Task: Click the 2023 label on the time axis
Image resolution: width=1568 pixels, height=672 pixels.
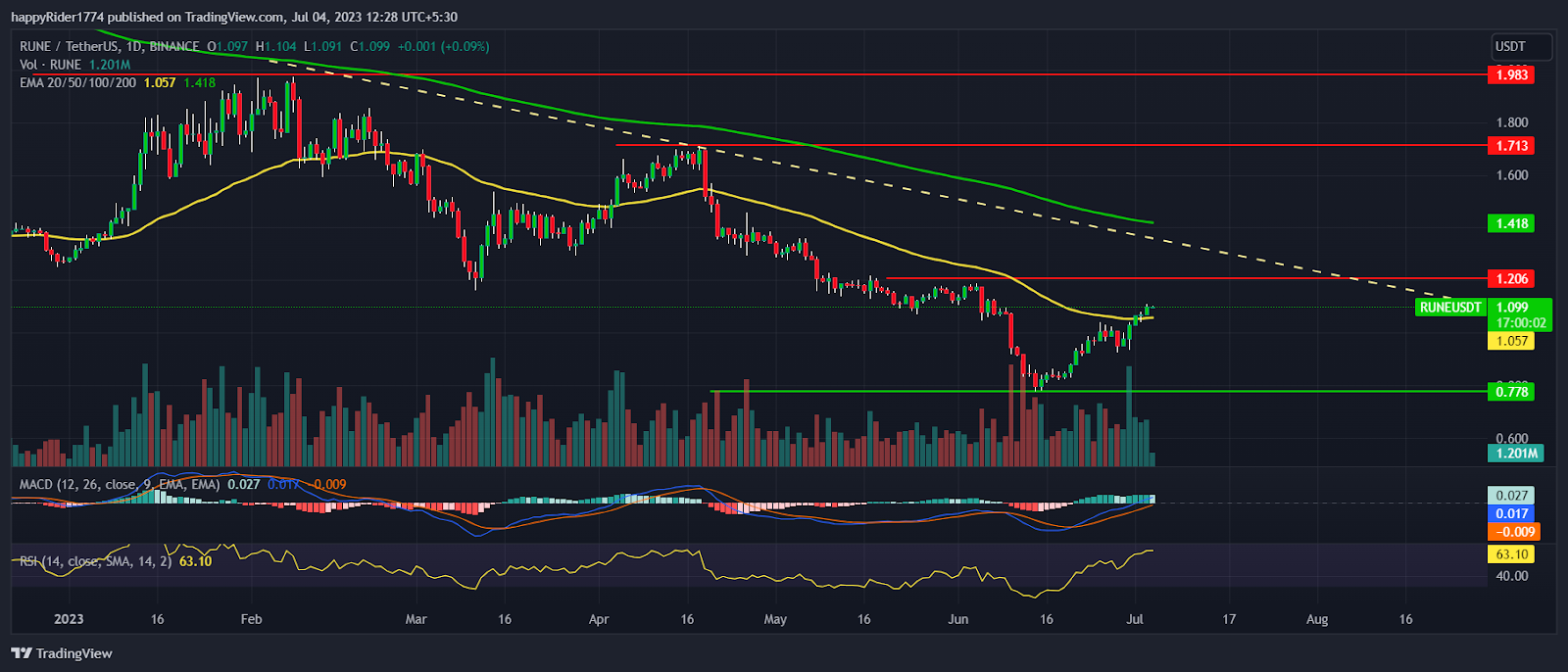Action: (x=69, y=619)
